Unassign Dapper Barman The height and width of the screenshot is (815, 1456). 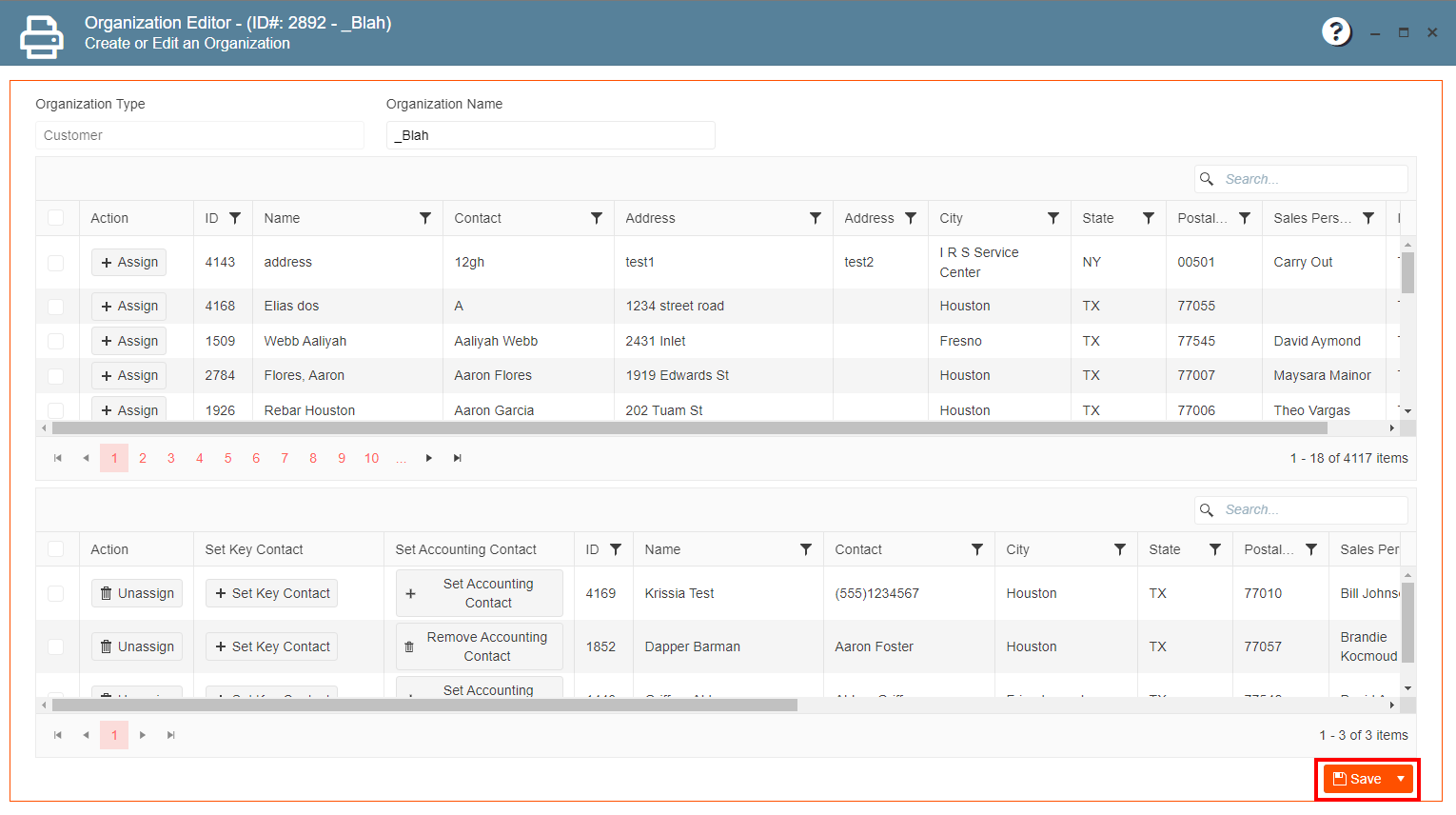tap(137, 646)
